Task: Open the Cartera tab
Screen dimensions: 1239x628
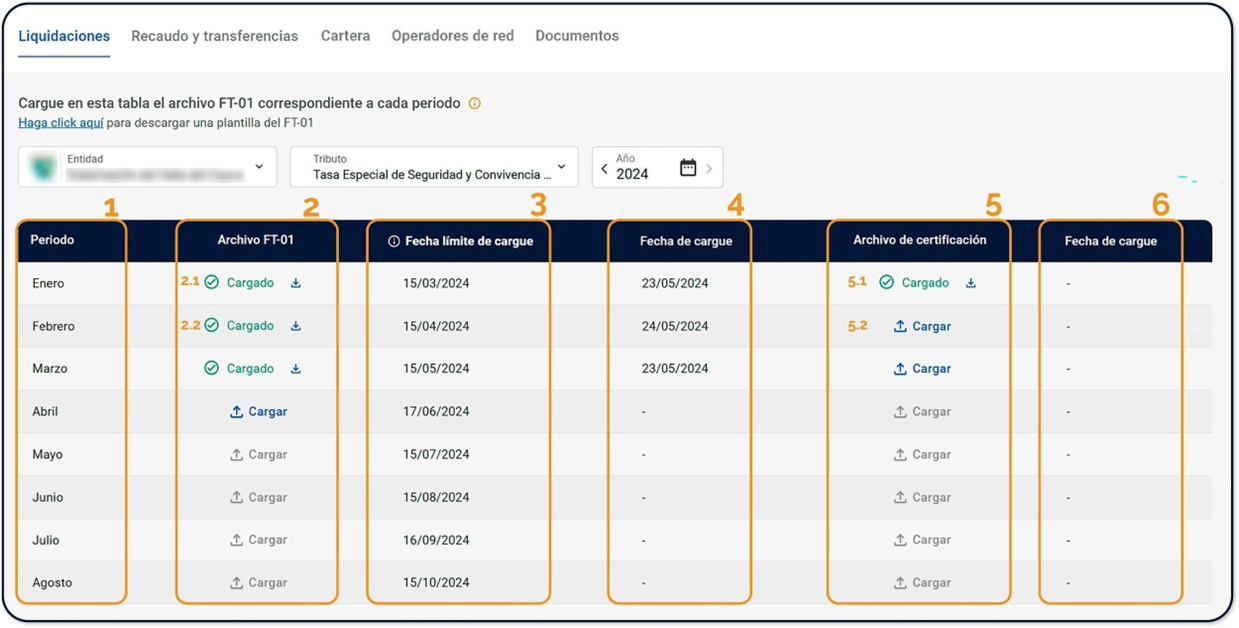Action: click(x=345, y=36)
